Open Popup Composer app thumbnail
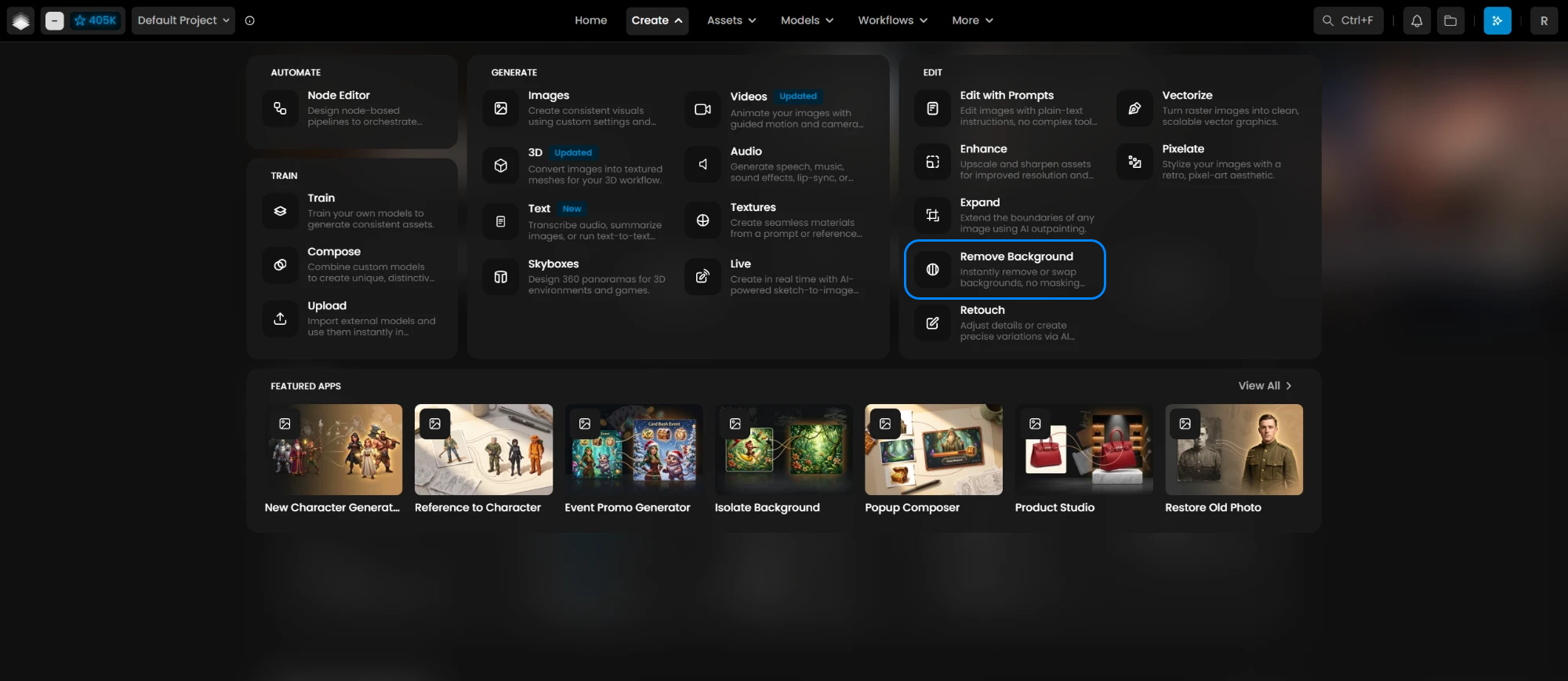 934,450
